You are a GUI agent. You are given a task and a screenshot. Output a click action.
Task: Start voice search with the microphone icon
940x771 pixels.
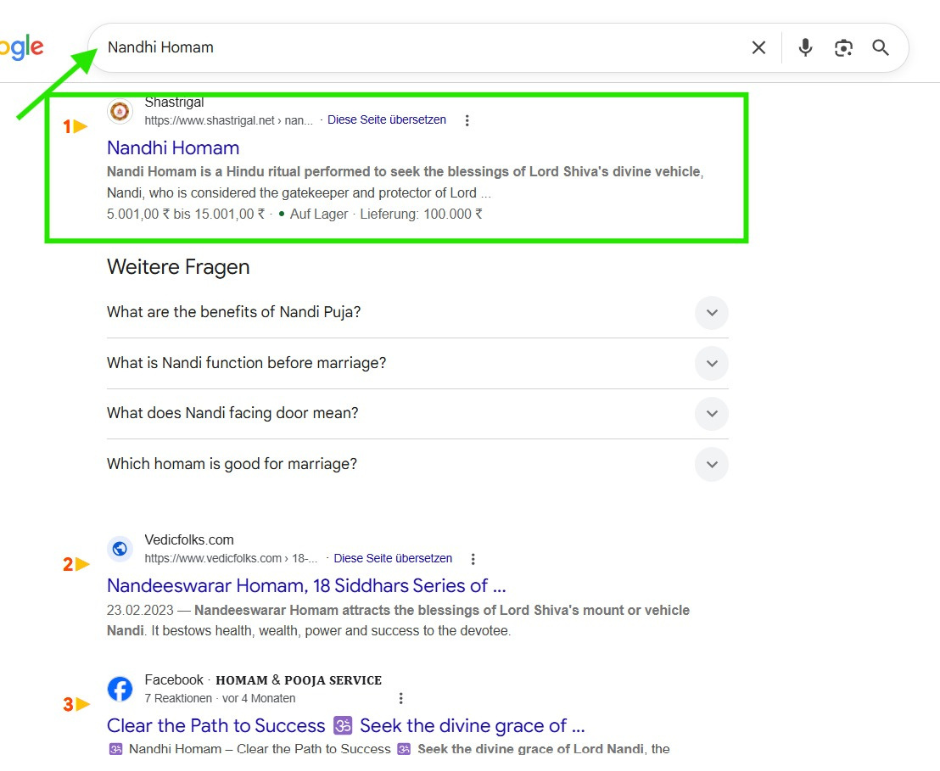805,47
